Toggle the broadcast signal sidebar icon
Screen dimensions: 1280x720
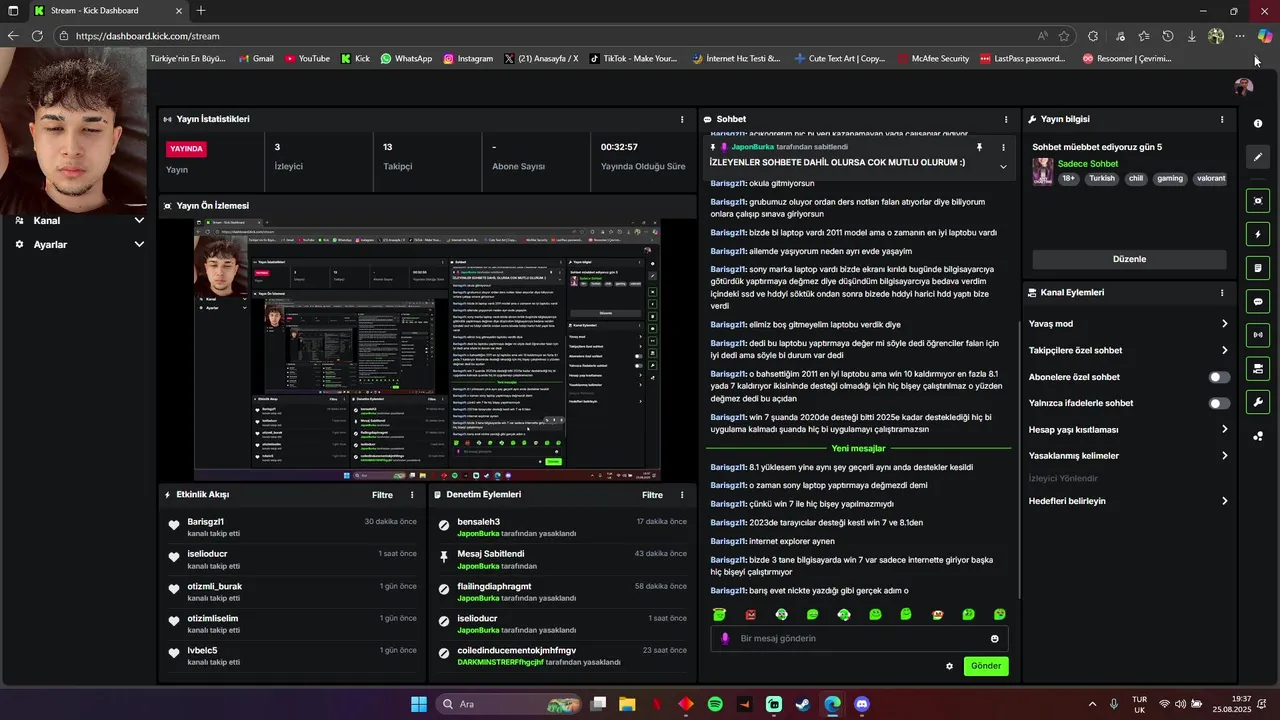[x=1258, y=335]
